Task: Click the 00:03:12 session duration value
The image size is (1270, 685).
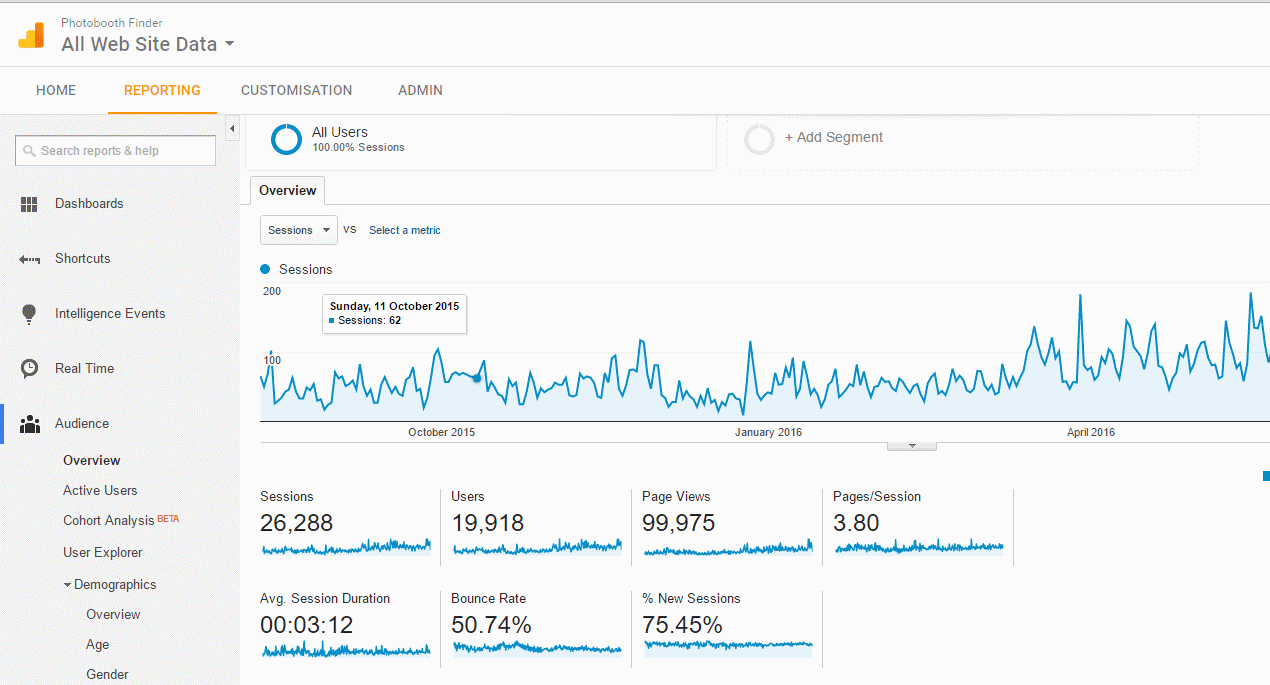Action: tap(307, 625)
